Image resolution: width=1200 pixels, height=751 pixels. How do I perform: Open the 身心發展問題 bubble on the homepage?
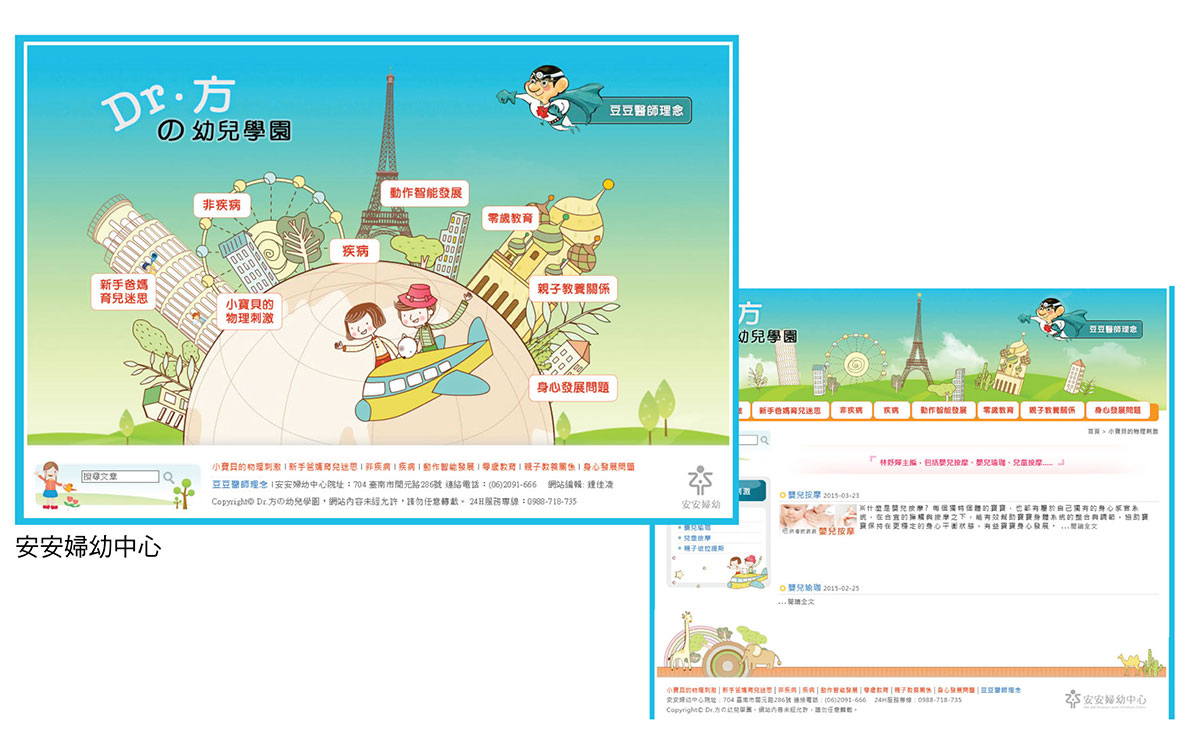pyautogui.click(x=574, y=387)
